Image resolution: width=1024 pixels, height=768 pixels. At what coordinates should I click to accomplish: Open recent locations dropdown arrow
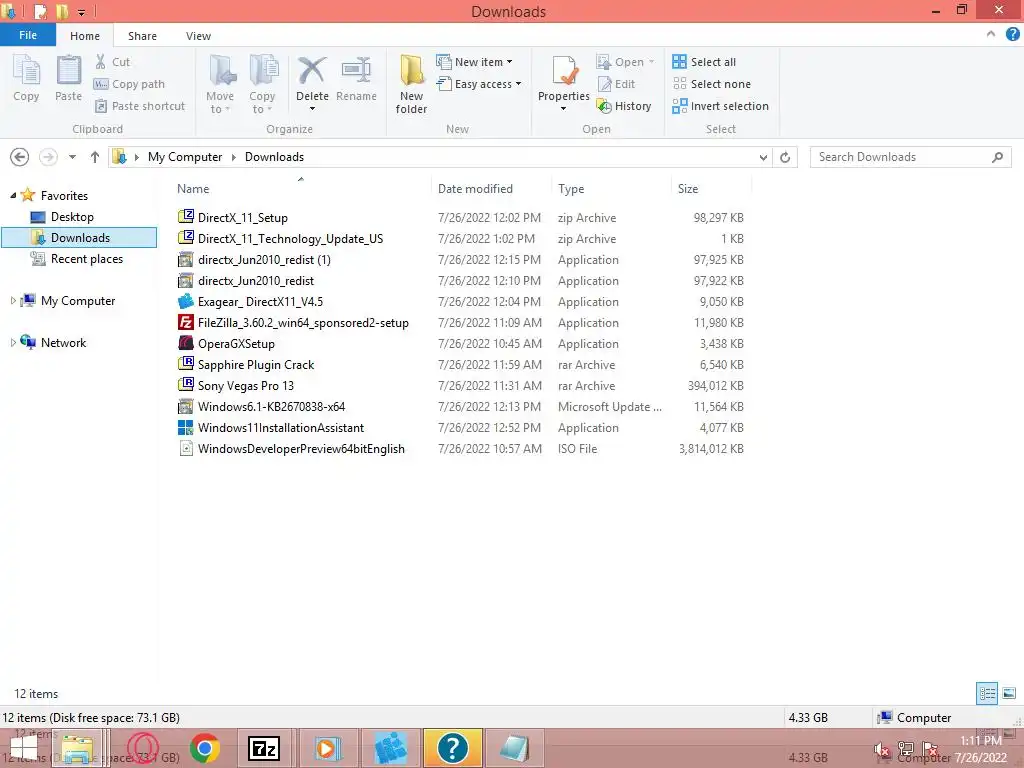tap(72, 157)
